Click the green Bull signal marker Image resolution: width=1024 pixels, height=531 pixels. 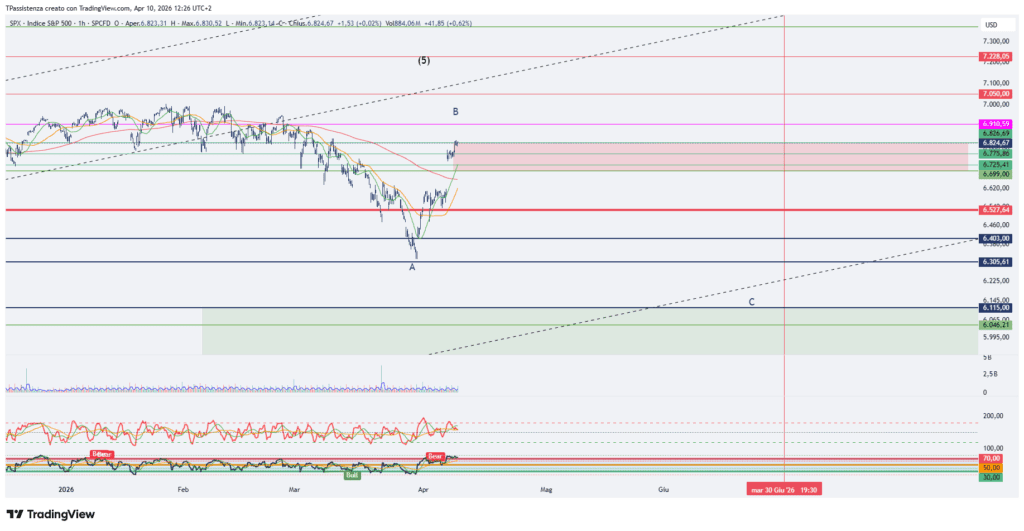point(353,474)
